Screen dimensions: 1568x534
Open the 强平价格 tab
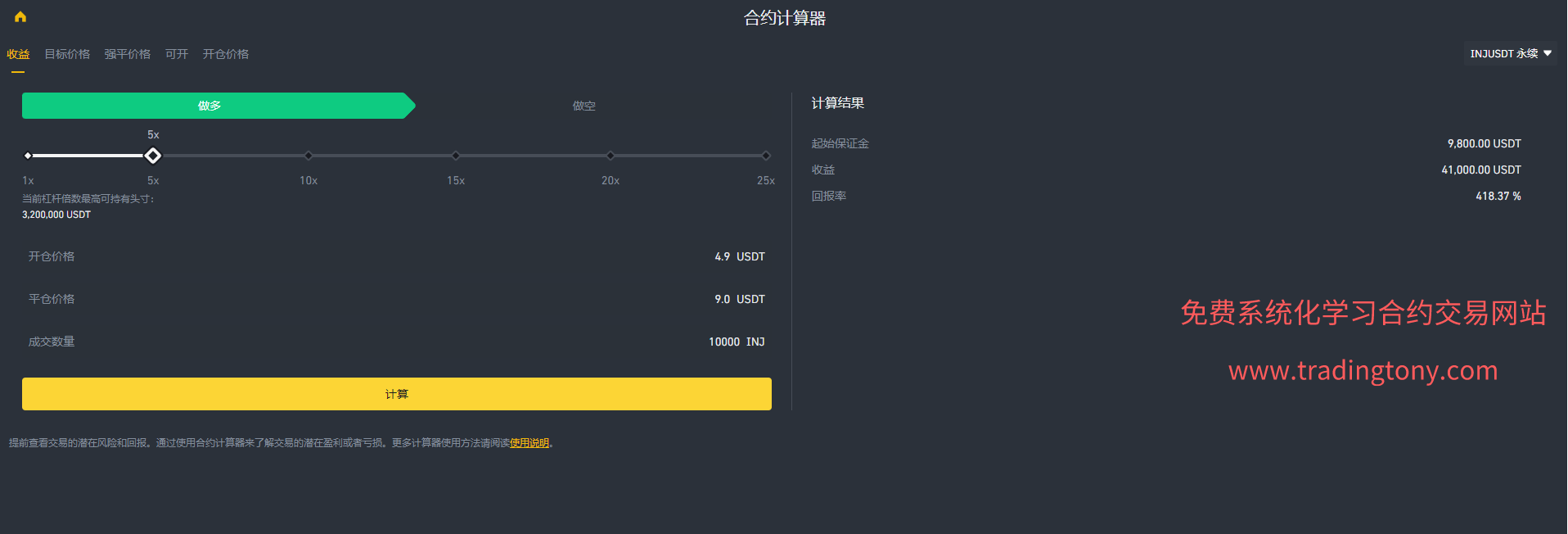pos(128,54)
